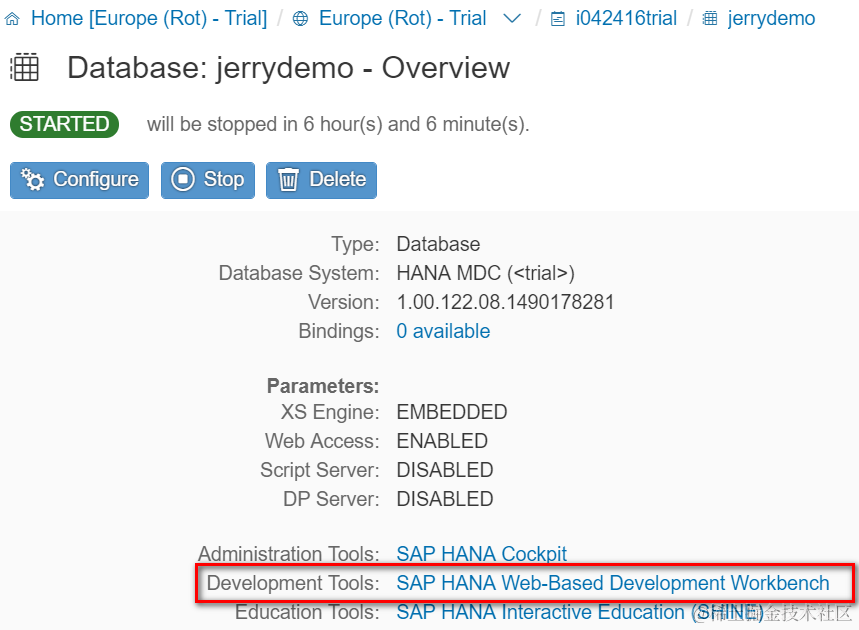This screenshot has width=859, height=630.
Task: Click the DP Server DISABLED value
Action: pyautogui.click(x=445, y=499)
